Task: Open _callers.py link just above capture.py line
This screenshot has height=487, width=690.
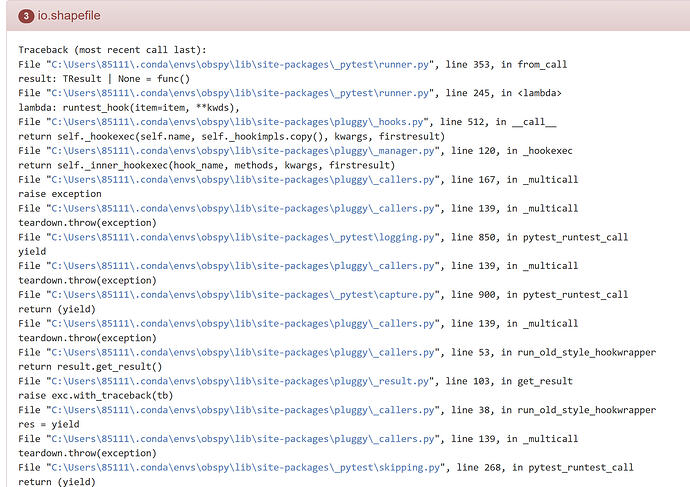Action: 240,266
